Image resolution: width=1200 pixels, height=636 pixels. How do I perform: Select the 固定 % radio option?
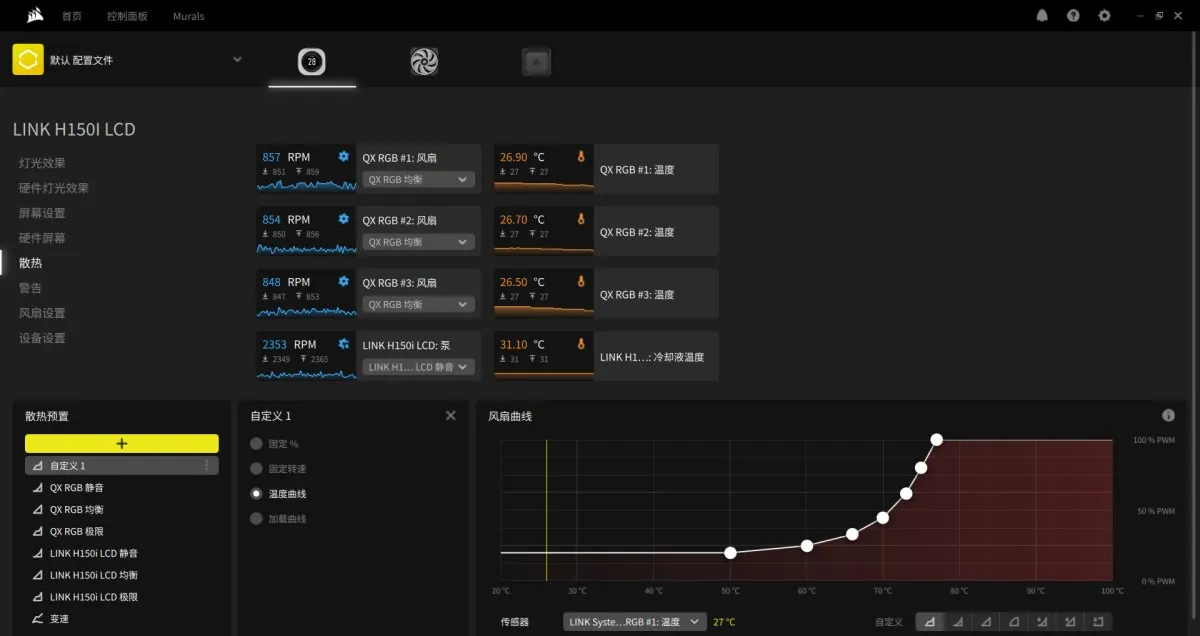coord(256,443)
